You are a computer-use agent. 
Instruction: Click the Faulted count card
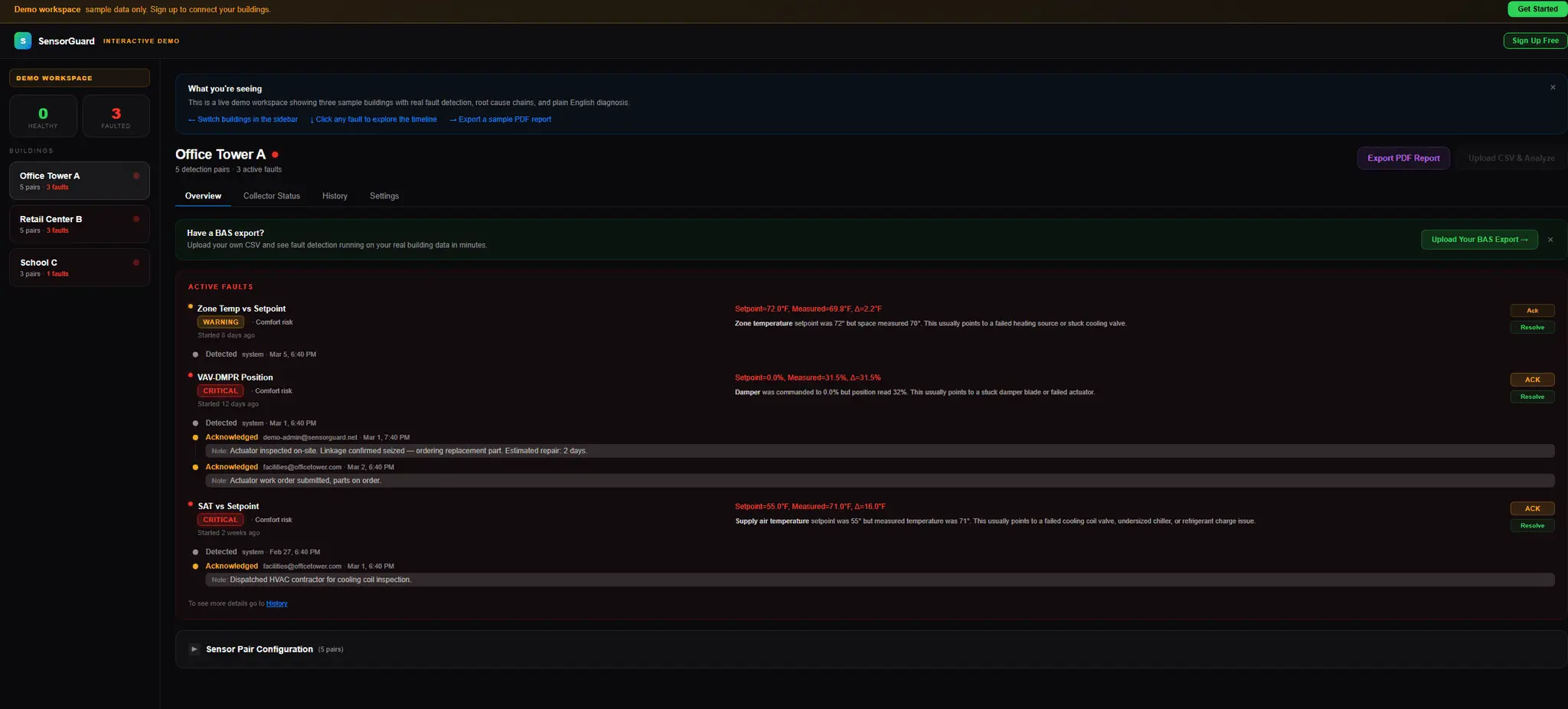pos(116,116)
